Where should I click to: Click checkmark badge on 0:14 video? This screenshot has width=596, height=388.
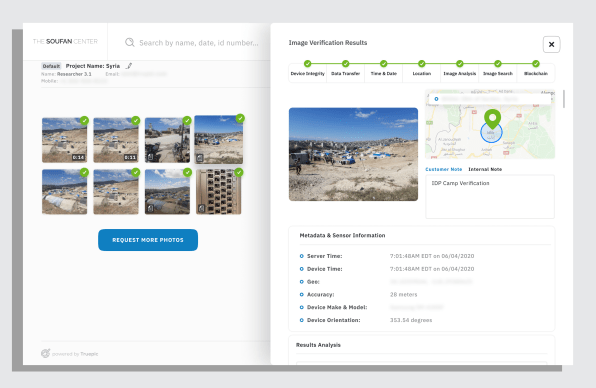click(84, 120)
